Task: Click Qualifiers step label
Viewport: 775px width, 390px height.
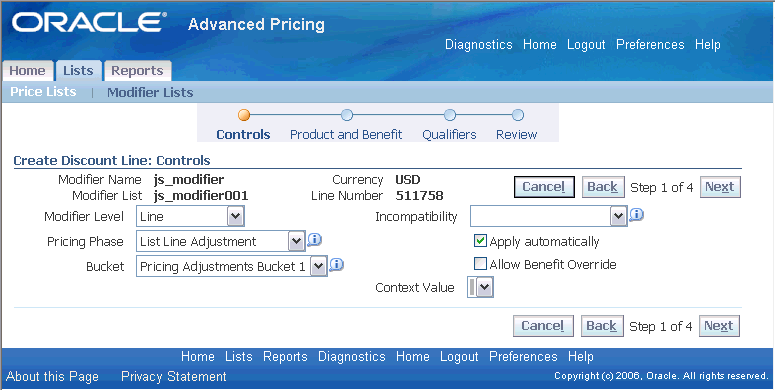Action: point(449,134)
